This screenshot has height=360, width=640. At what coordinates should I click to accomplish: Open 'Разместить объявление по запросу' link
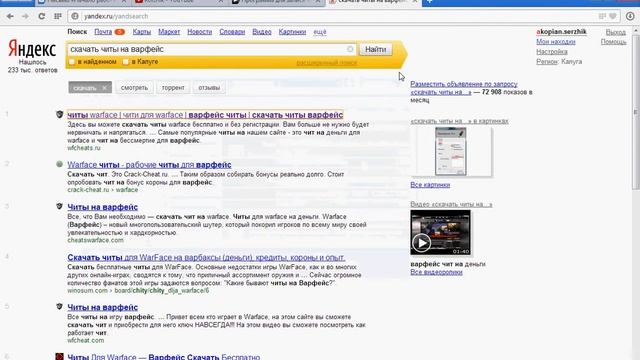(x=464, y=88)
